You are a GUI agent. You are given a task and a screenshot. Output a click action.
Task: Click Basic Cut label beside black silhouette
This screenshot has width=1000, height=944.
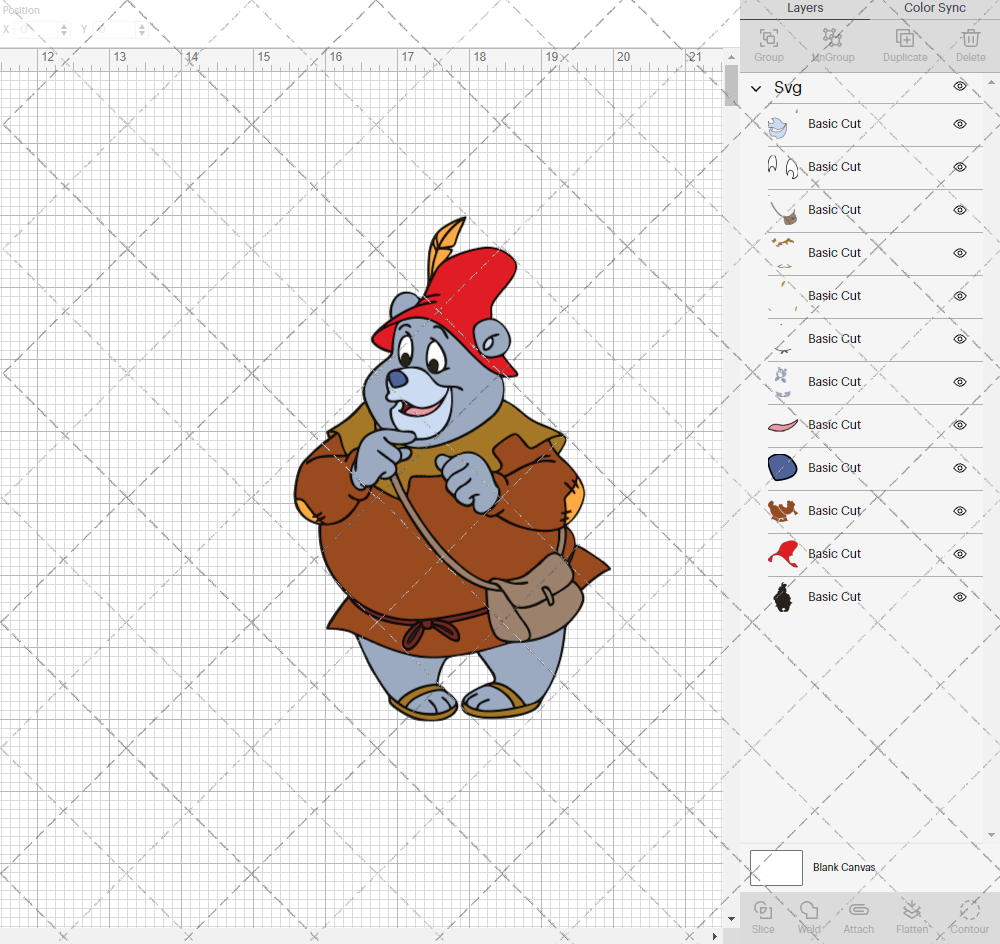pyautogui.click(x=834, y=596)
